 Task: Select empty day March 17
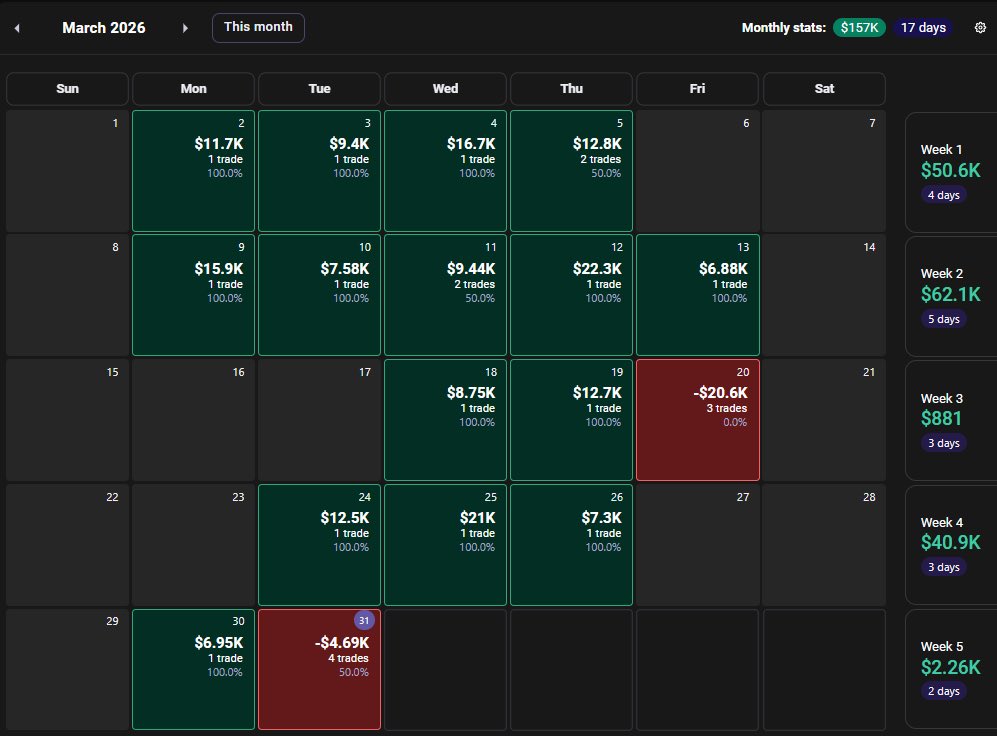click(319, 420)
